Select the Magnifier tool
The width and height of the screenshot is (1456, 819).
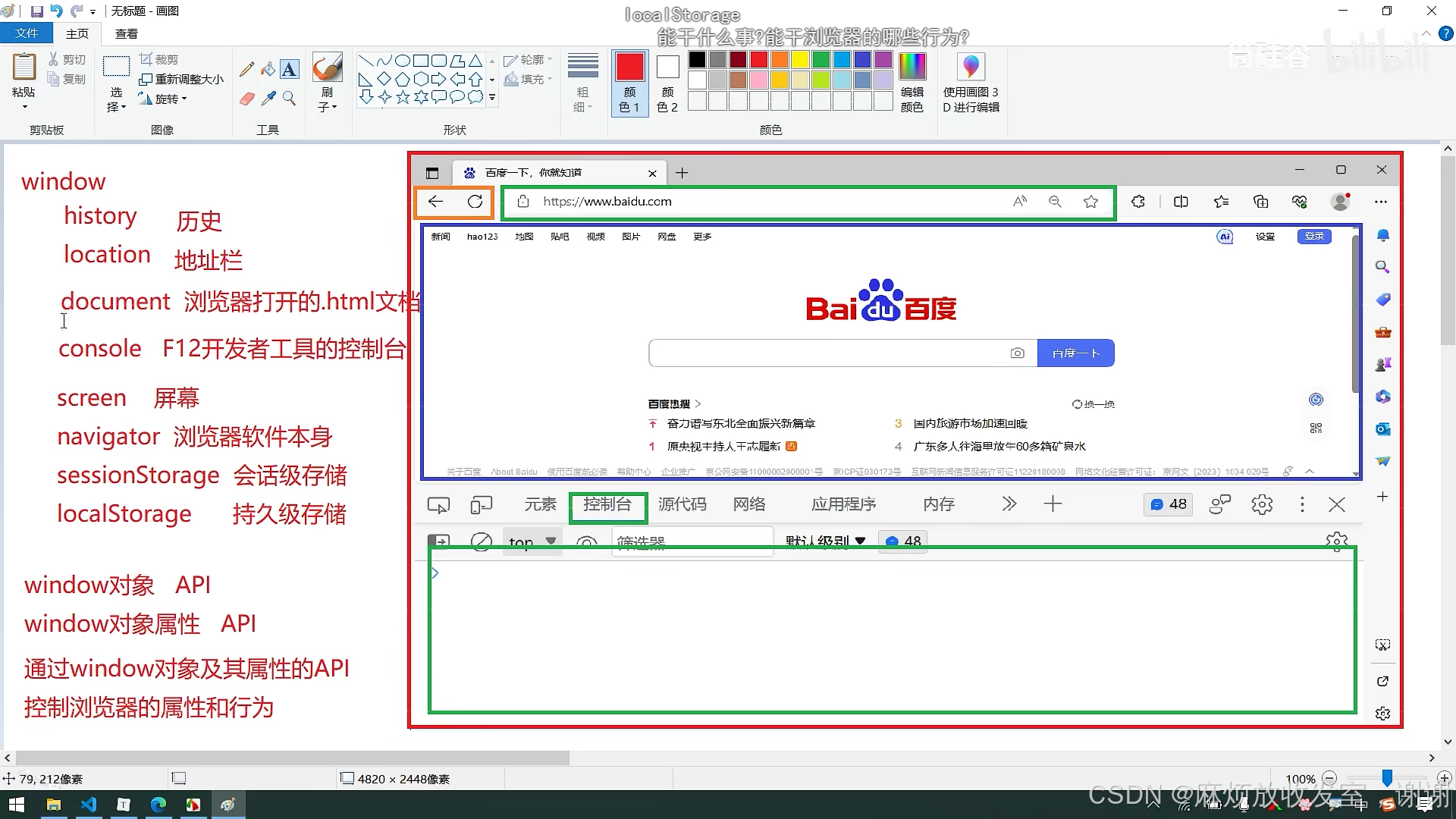click(x=289, y=99)
